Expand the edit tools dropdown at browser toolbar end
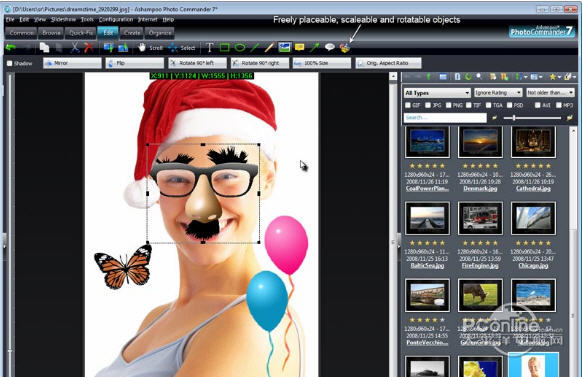Image resolution: width=583 pixels, height=377 pixels. (x=574, y=77)
